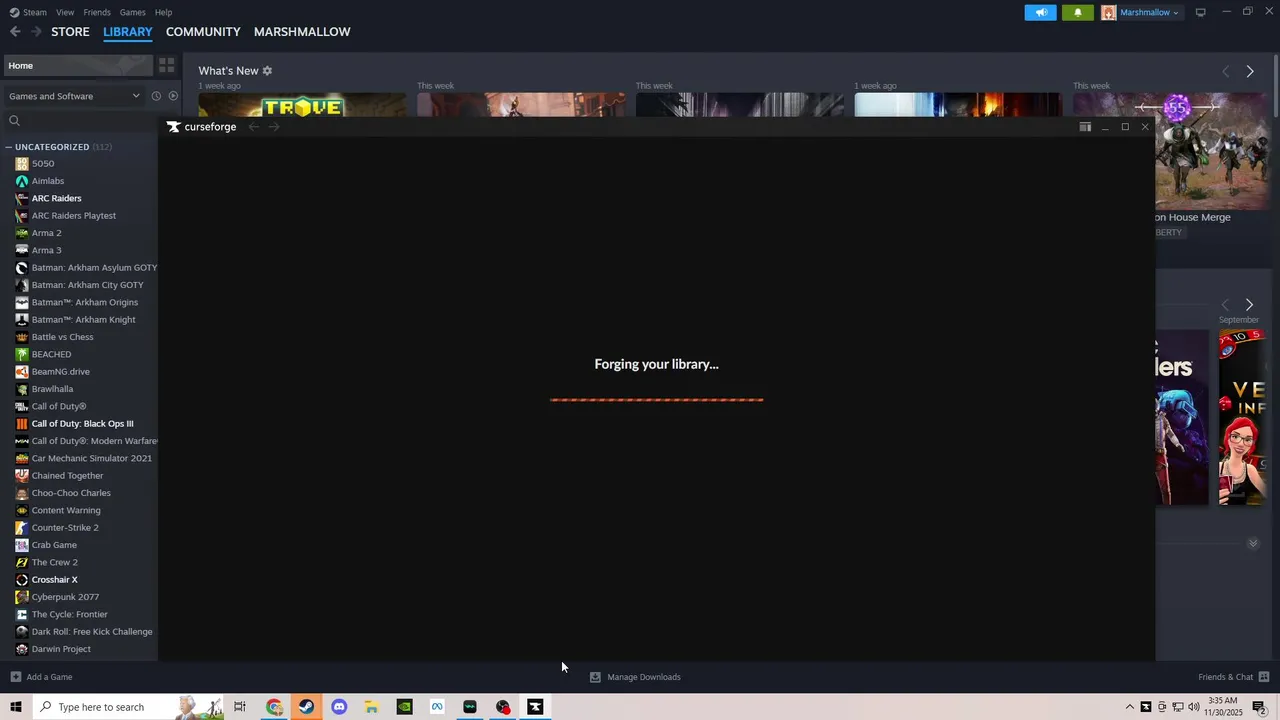Show next What's New items
The image size is (1280, 720).
(x=1250, y=71)
